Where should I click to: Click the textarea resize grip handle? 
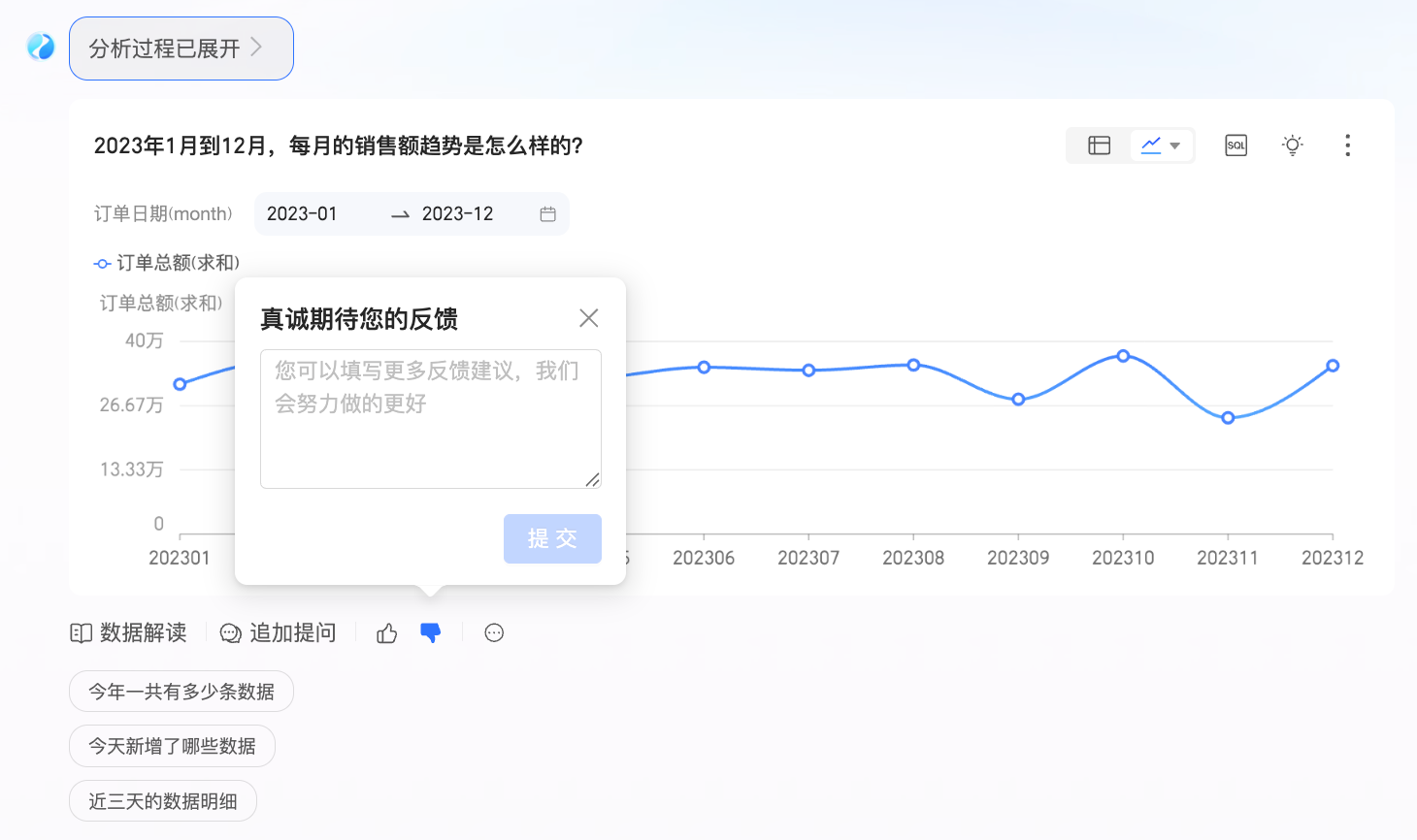(x=593, y=480)
